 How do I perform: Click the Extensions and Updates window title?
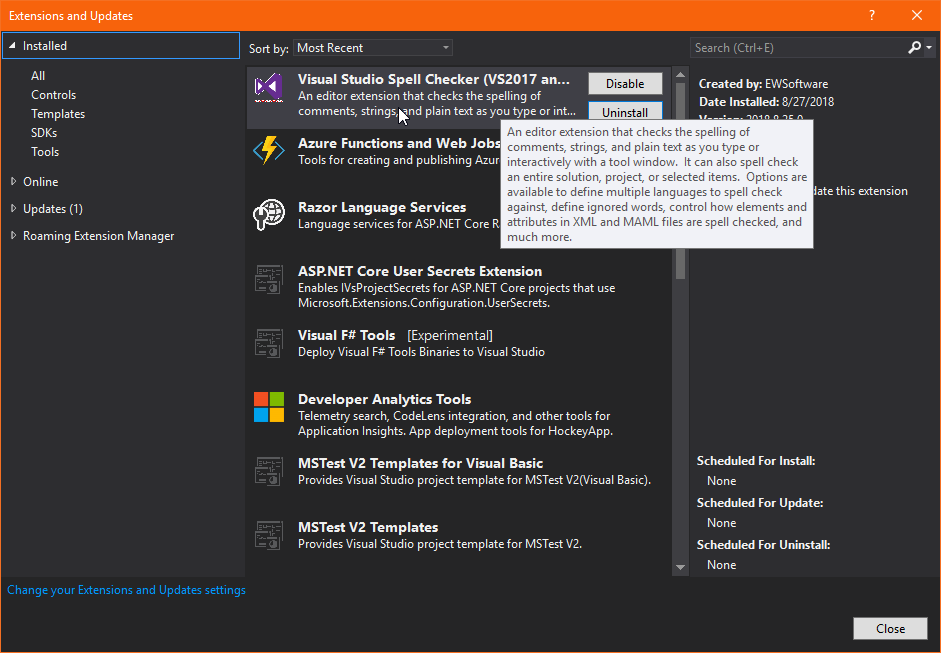tap(71, 16)
